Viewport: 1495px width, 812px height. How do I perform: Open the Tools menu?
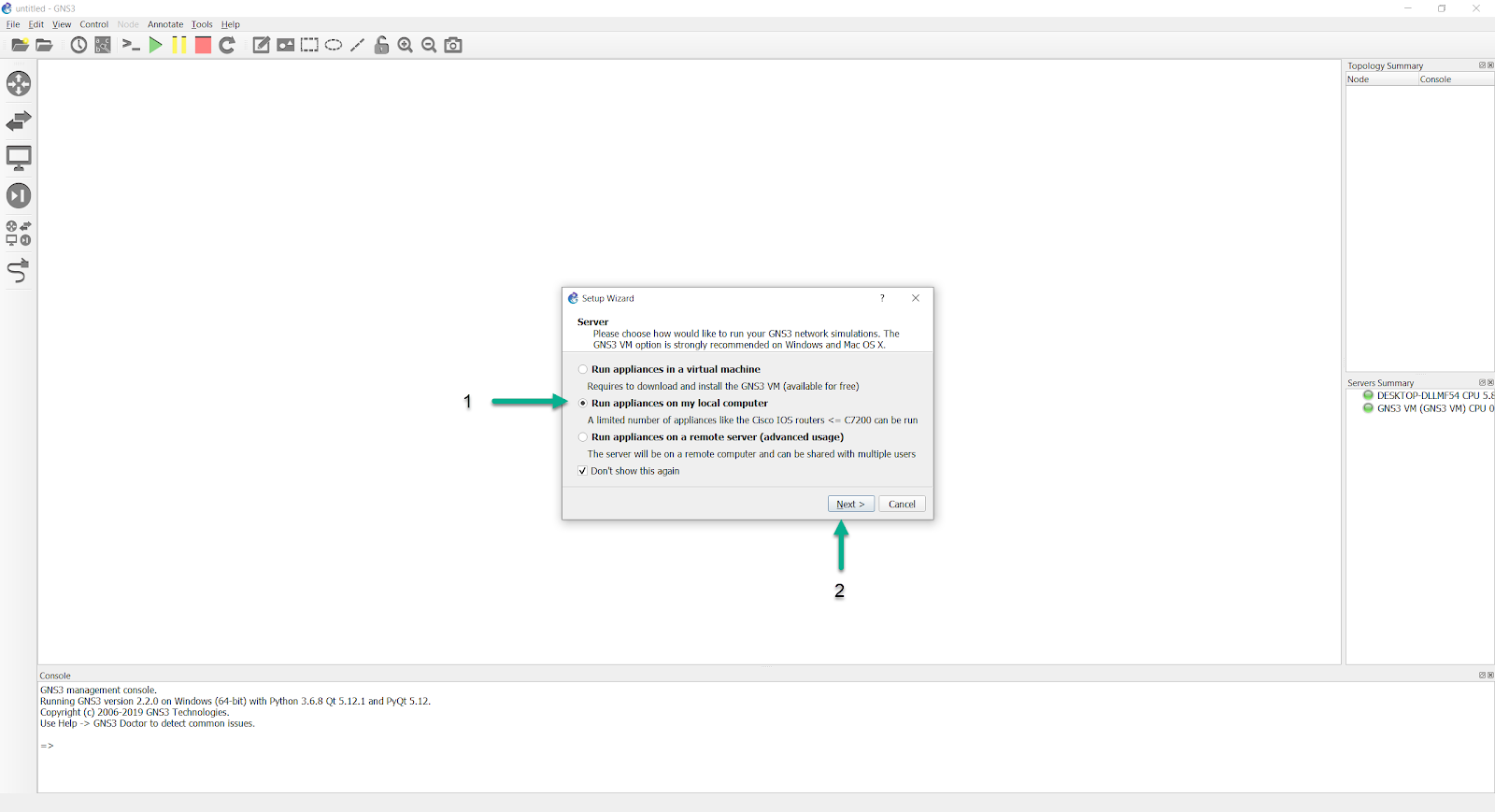202,24
